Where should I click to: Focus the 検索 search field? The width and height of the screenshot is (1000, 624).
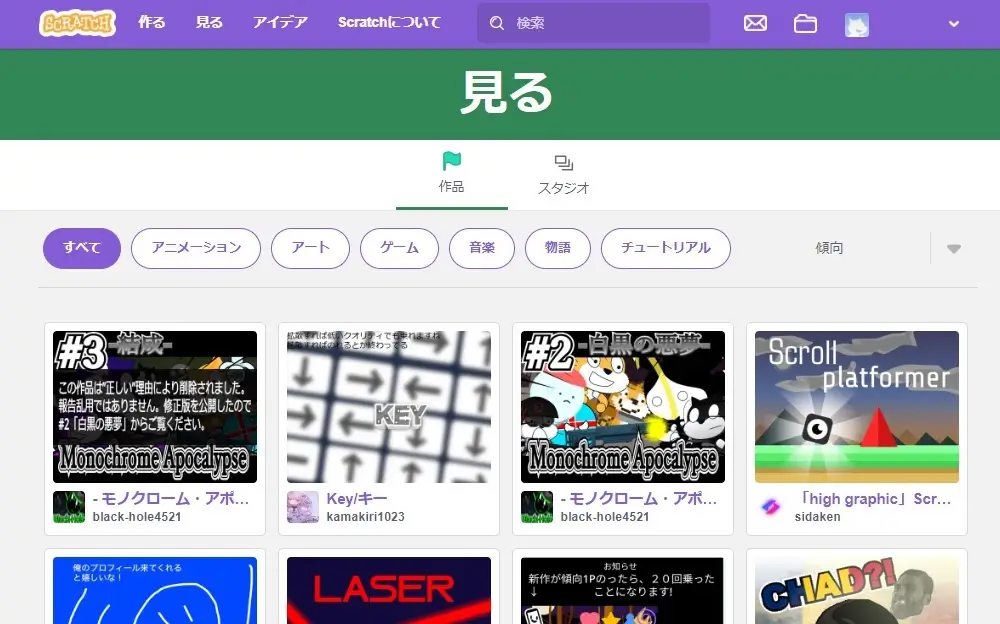click(x=593, y=23)
